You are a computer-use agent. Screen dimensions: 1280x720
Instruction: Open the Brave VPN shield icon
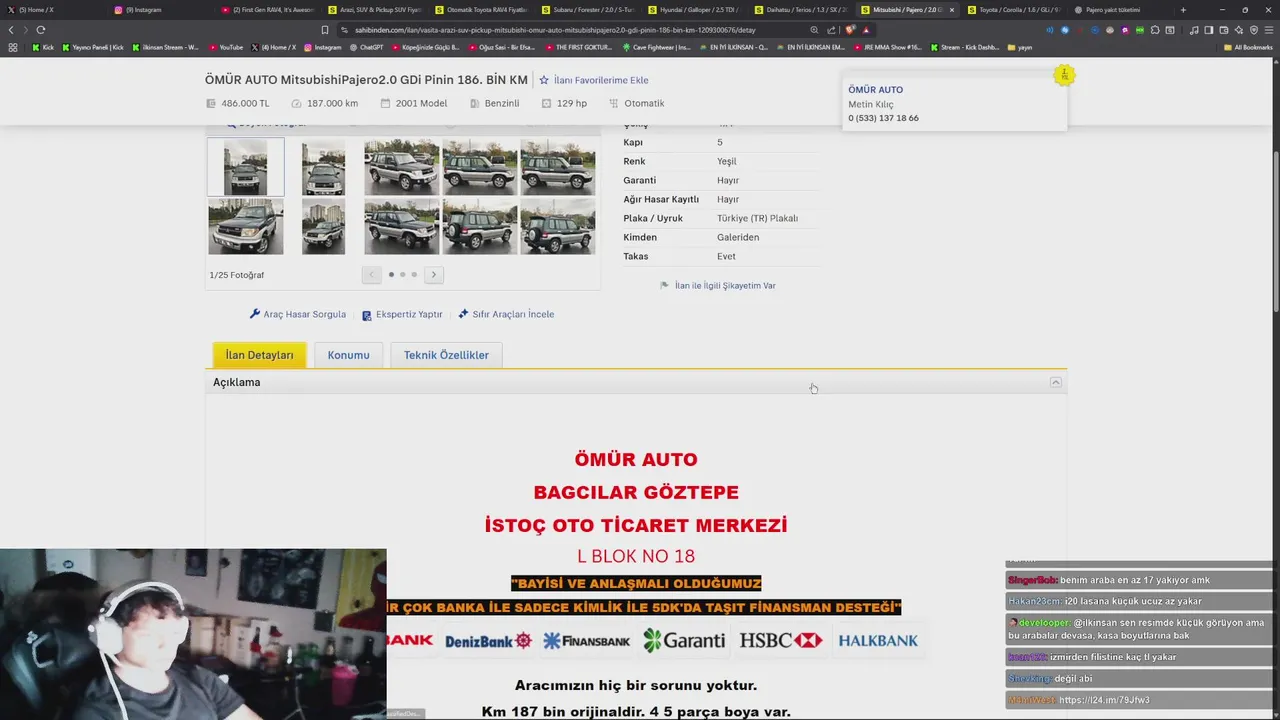coord(1254,30)
